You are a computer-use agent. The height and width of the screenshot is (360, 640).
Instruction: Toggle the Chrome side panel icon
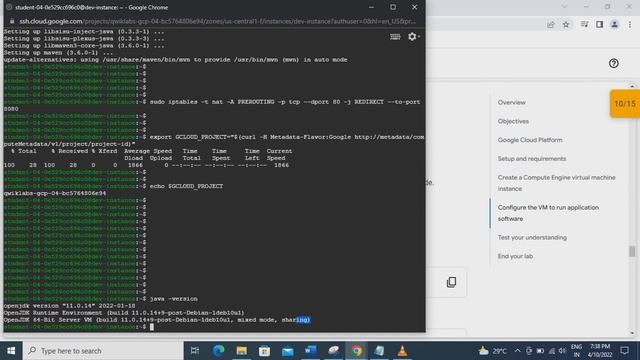pyautogui.click(x=599, y=24)
